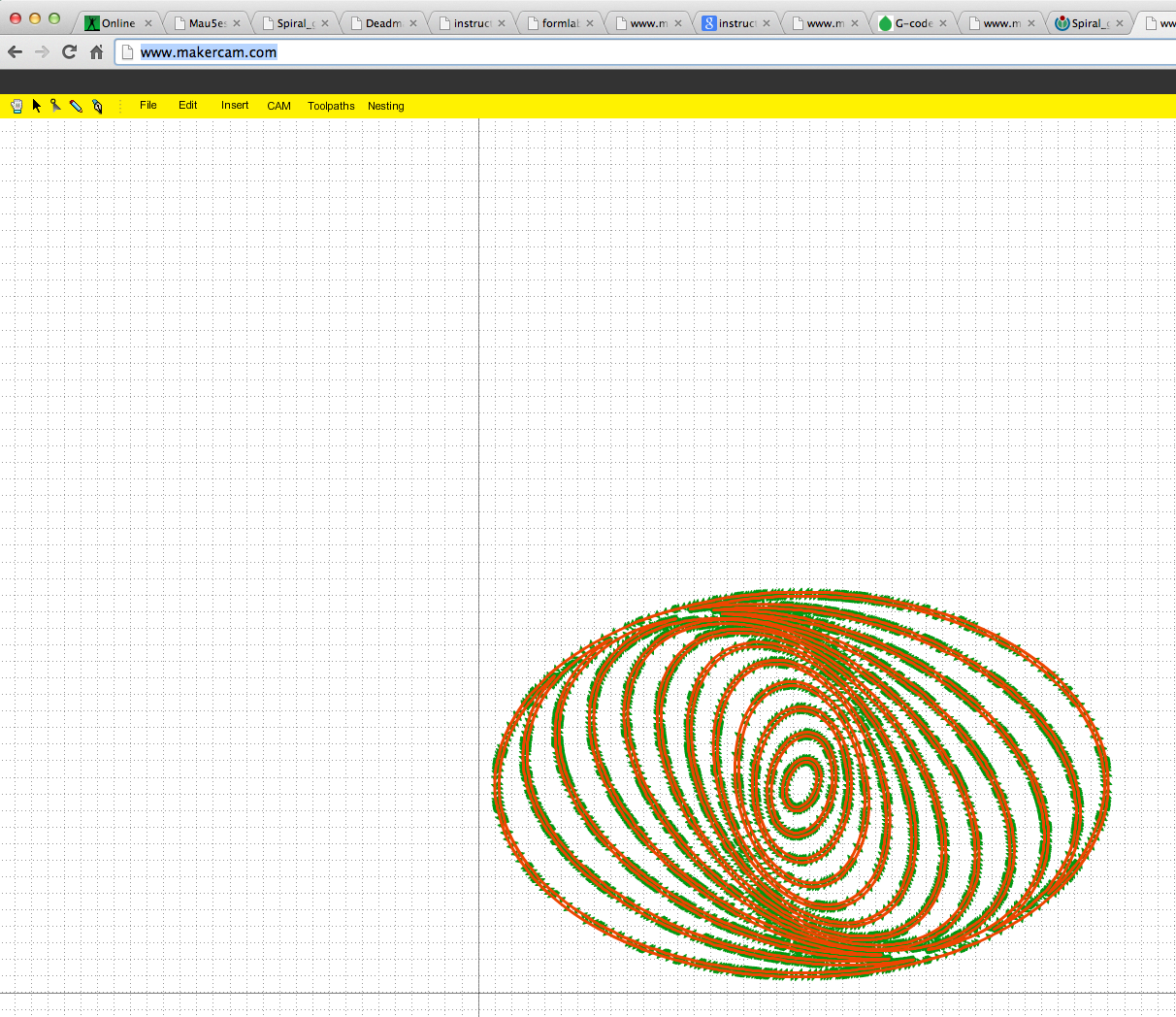This screenshot has height=1017, width=1176.
Task: Select the Bezier pen tool
Action: 97,106
